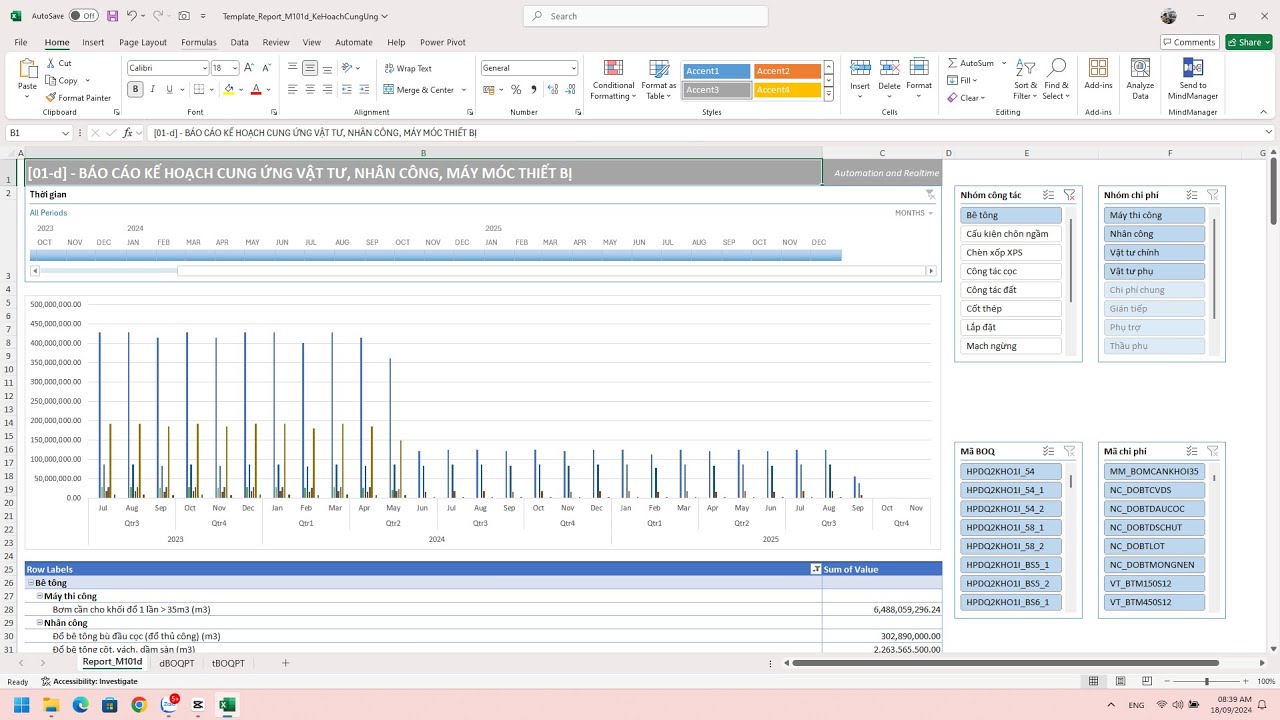Click the Search box in title bar

click(646, 16)
